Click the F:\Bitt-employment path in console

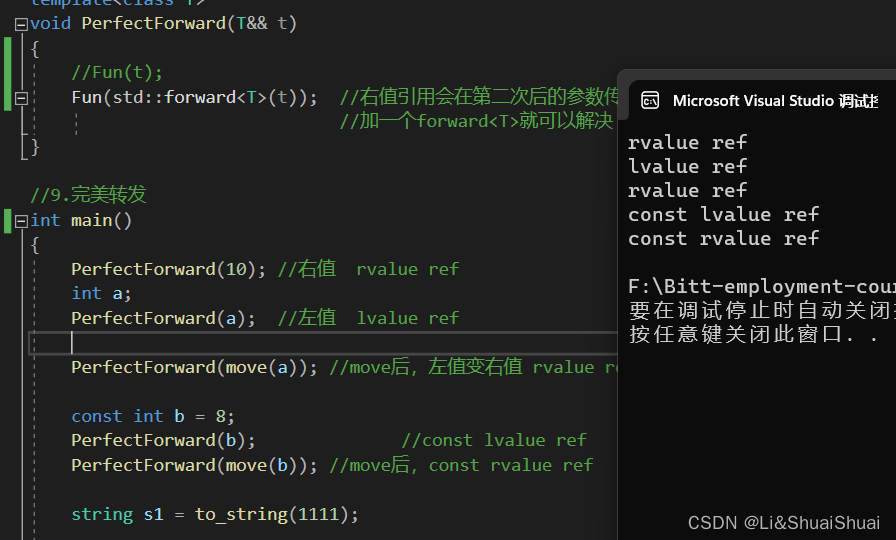click(x=761, y=286)
